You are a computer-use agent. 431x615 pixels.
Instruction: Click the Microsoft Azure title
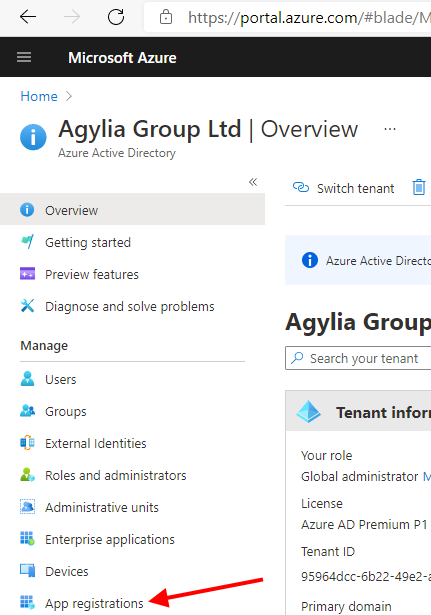point(122,58)
